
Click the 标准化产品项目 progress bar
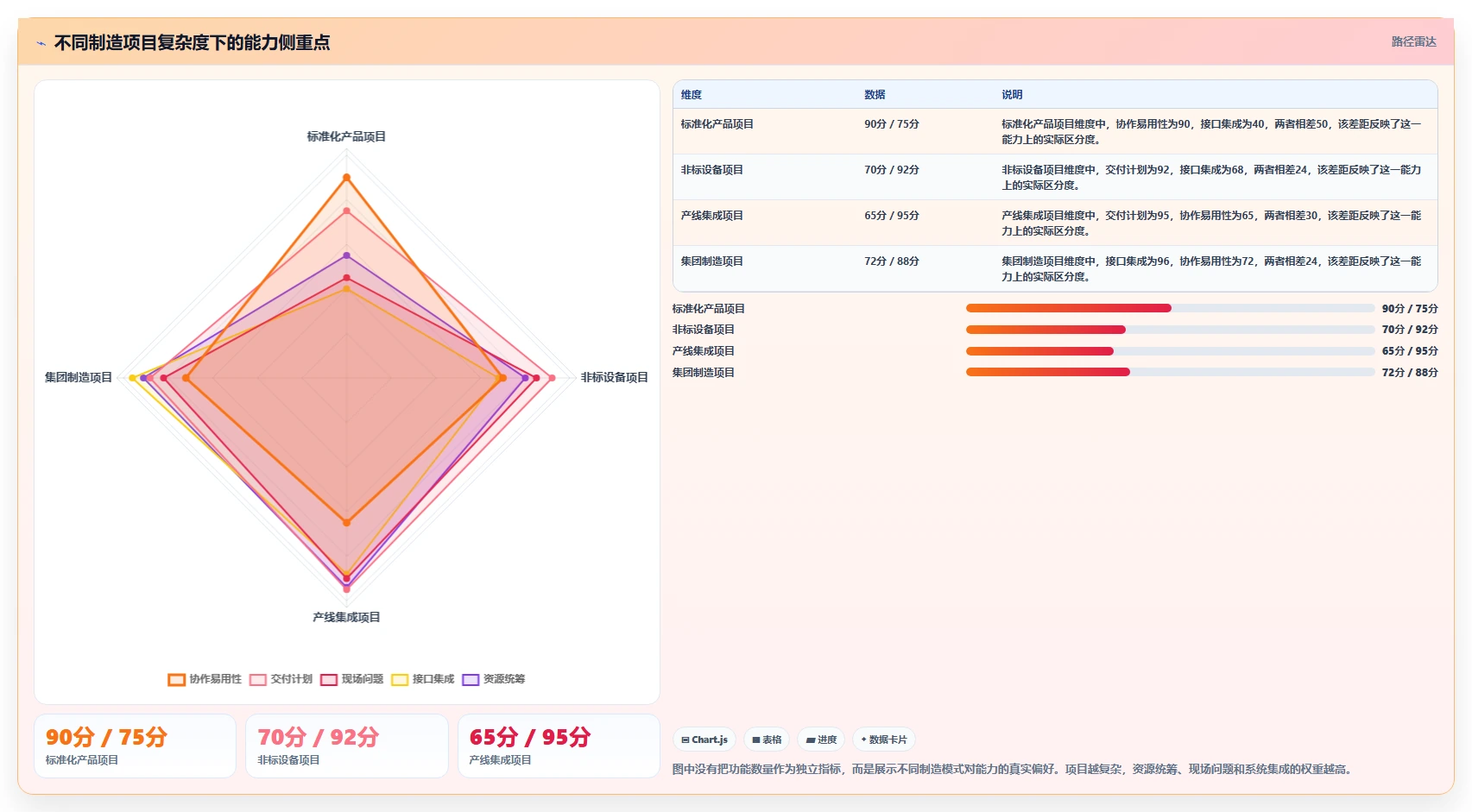[1170, 308]
